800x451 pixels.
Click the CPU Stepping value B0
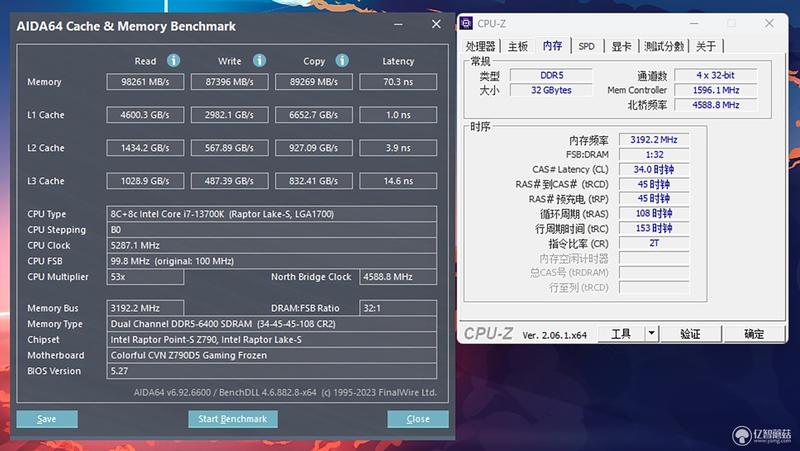[271, 230]
